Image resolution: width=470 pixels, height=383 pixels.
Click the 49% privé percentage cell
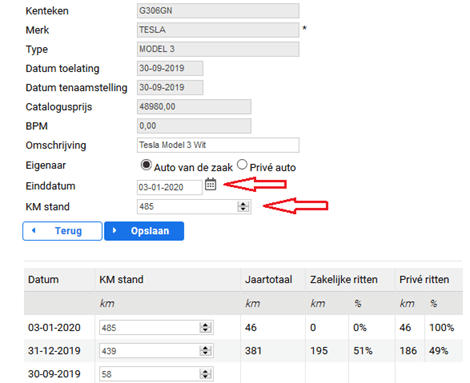pos(439,351)
